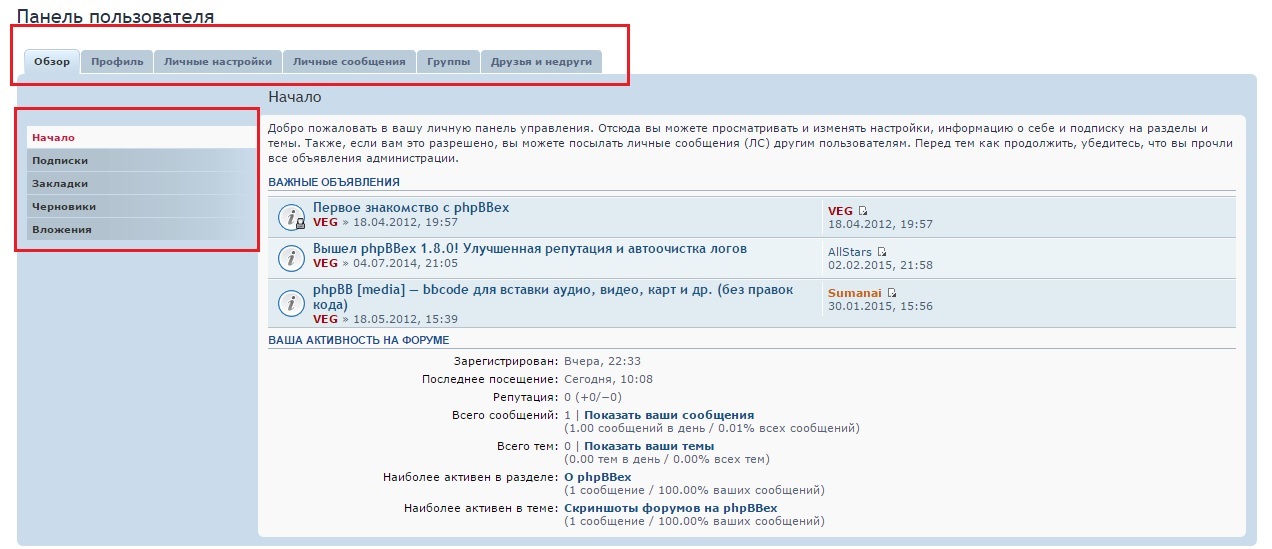Click last-post icon next to AllStars

[882, 252]
